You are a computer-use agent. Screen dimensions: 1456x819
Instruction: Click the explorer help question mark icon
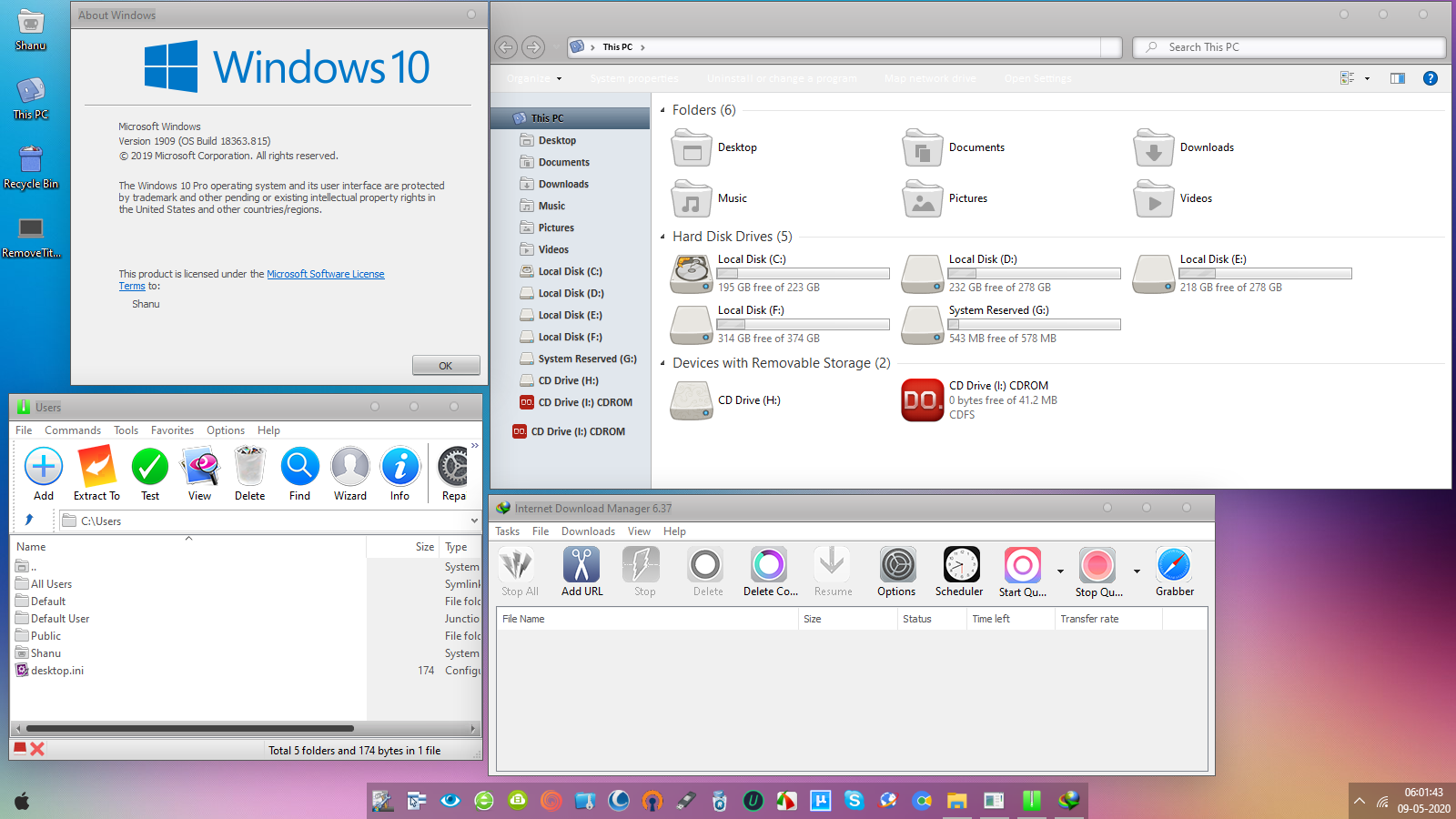point(1431,78)
